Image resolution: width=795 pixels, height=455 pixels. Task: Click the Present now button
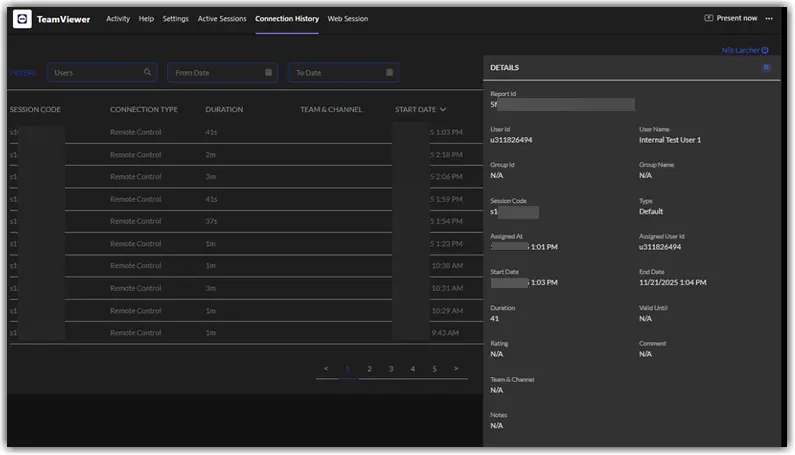731,18
